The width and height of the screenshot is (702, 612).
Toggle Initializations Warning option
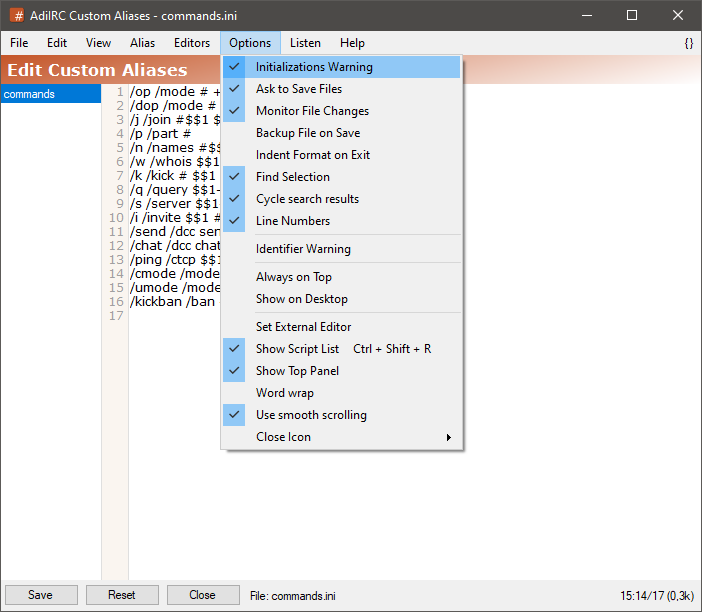pos(342,67)
